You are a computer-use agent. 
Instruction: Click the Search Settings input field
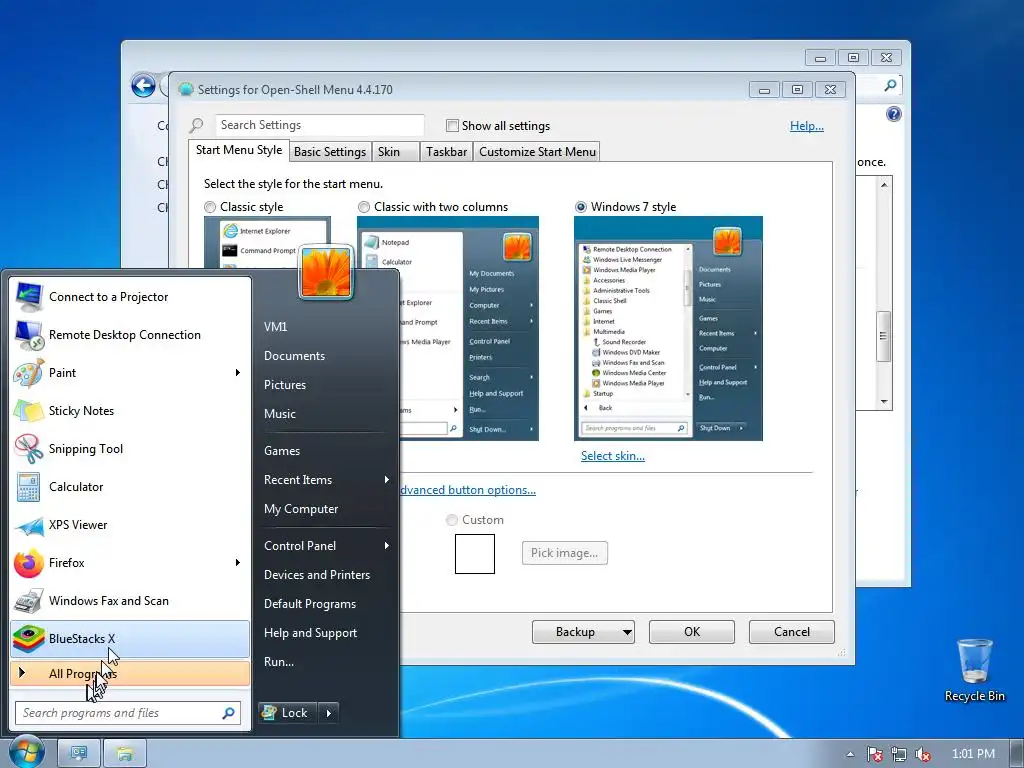[320, 125]
